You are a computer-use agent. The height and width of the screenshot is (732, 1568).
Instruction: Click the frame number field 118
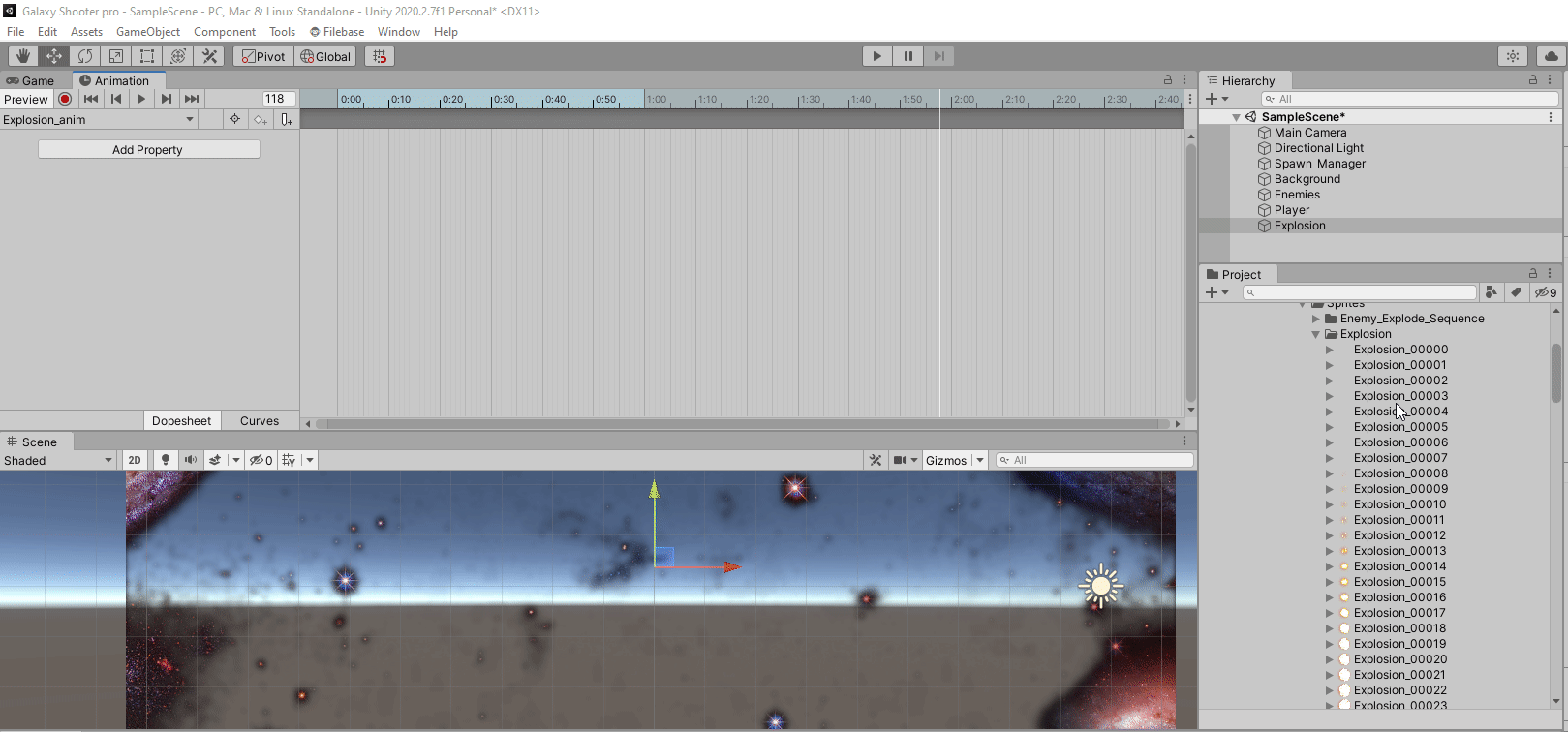[278, 99]
